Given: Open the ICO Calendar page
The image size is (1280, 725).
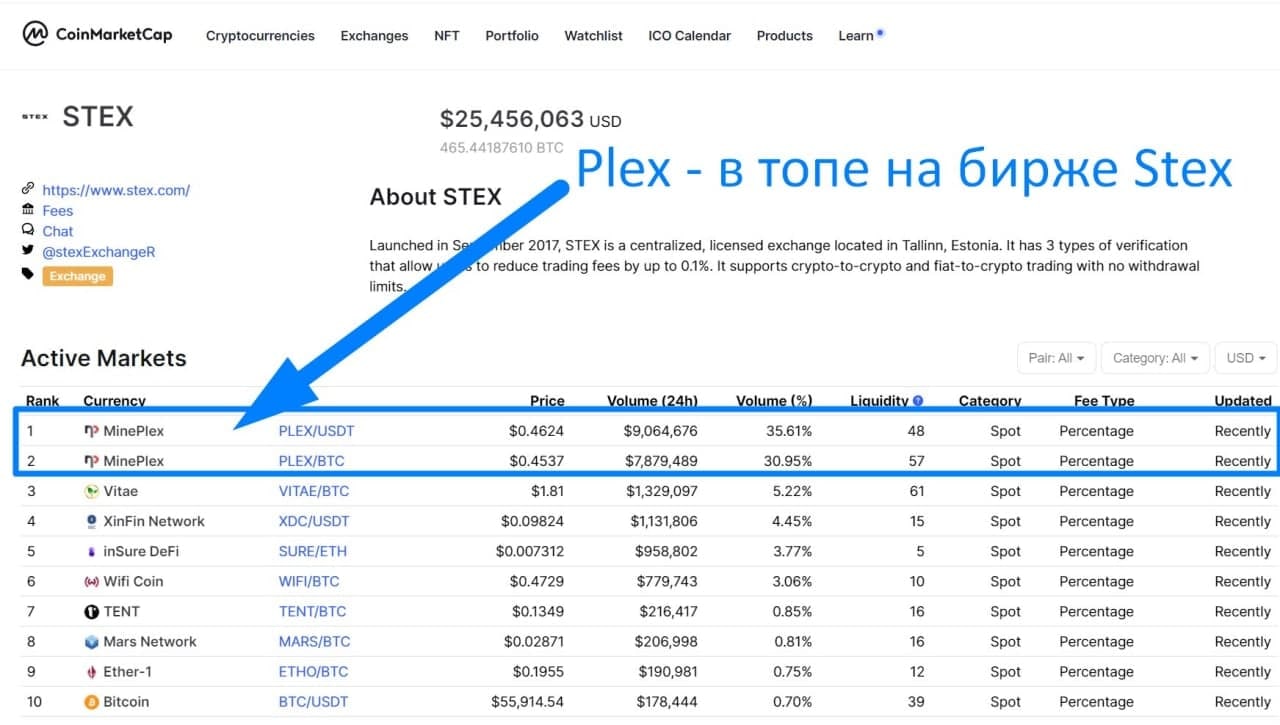Looking at the screenshot, I should pyautogui.click(x=689, y=35).
